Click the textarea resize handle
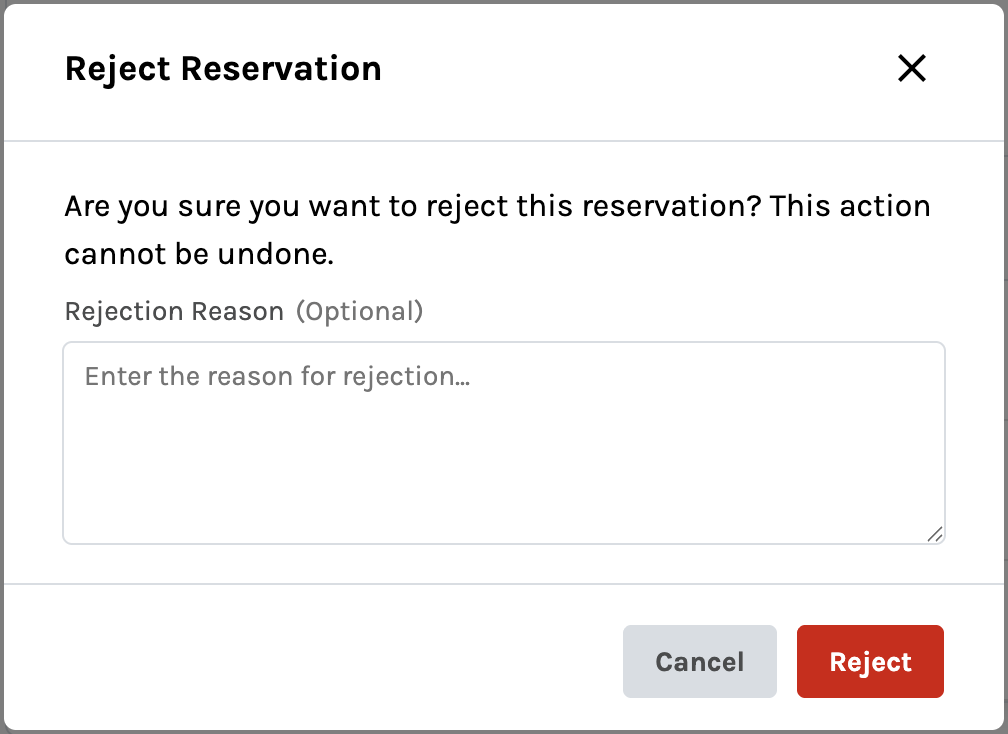Viewport: 1008px width, 734px height. (x=935, y=534)
